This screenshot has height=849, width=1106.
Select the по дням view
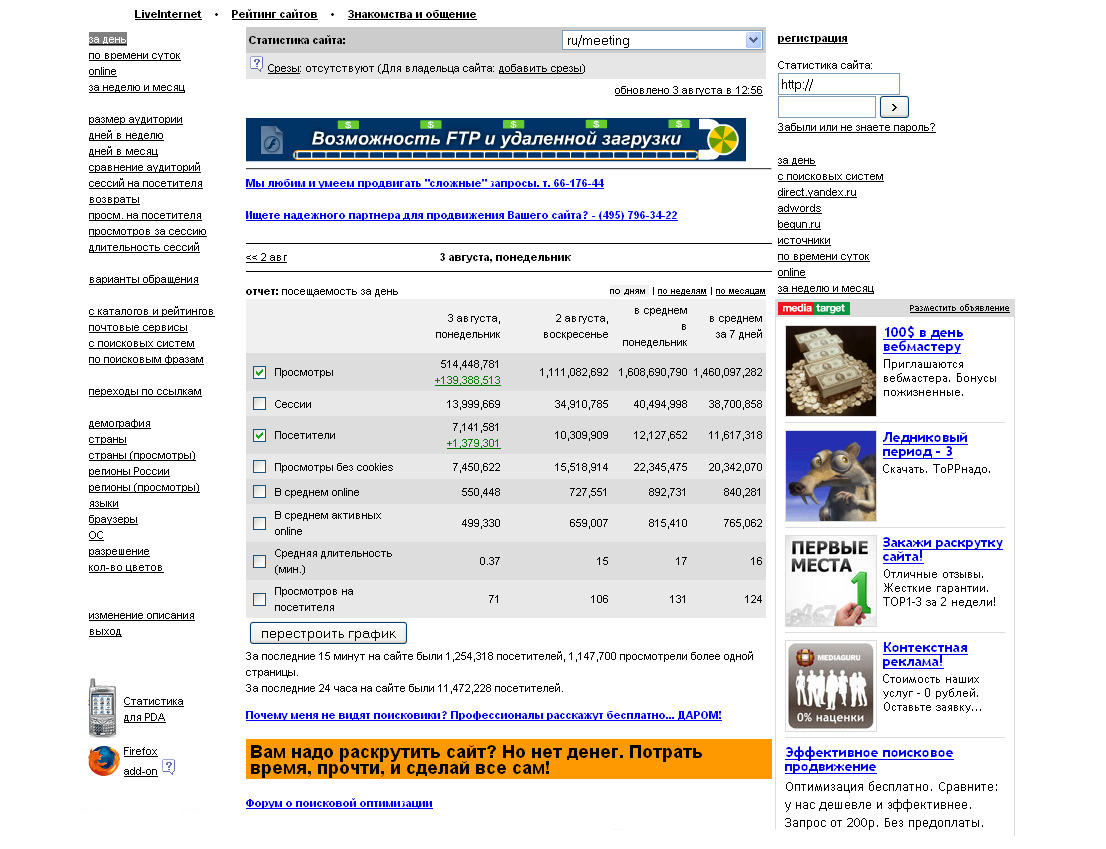[x=627, y=291]
